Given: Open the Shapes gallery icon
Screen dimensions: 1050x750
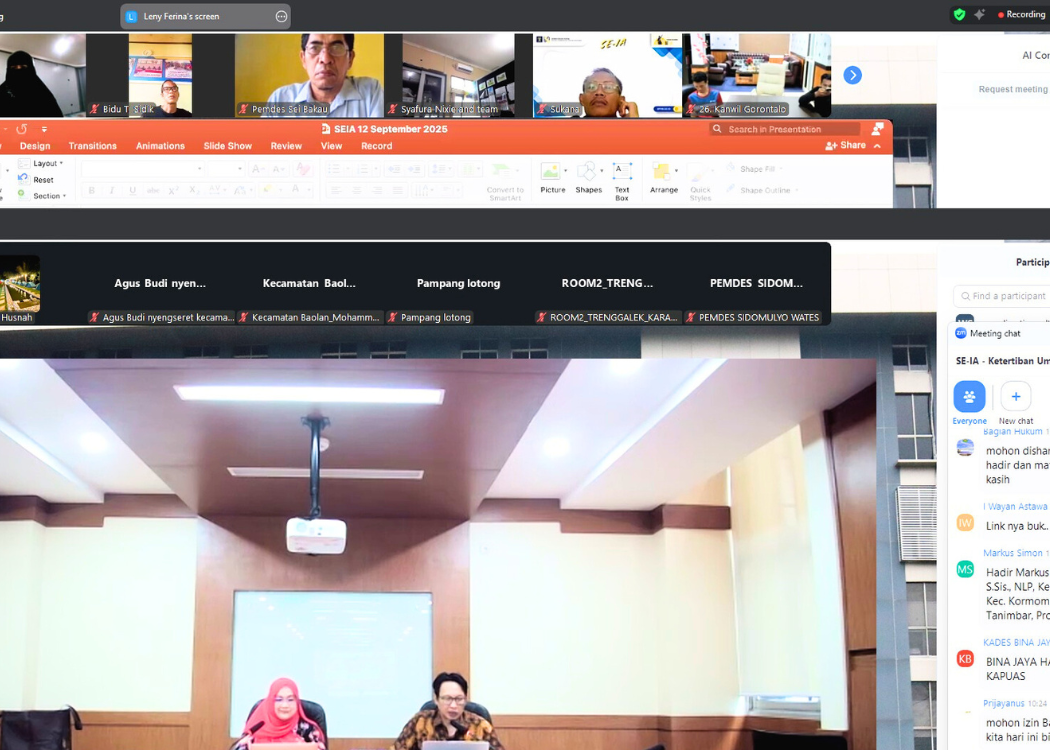Looking at the screenshot, I should [588, 173].
